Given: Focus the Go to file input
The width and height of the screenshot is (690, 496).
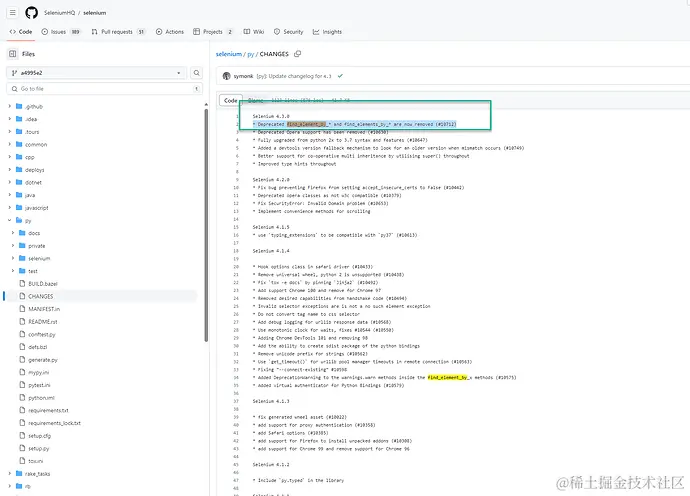Looking at the screenshot, I should point(104,89).
